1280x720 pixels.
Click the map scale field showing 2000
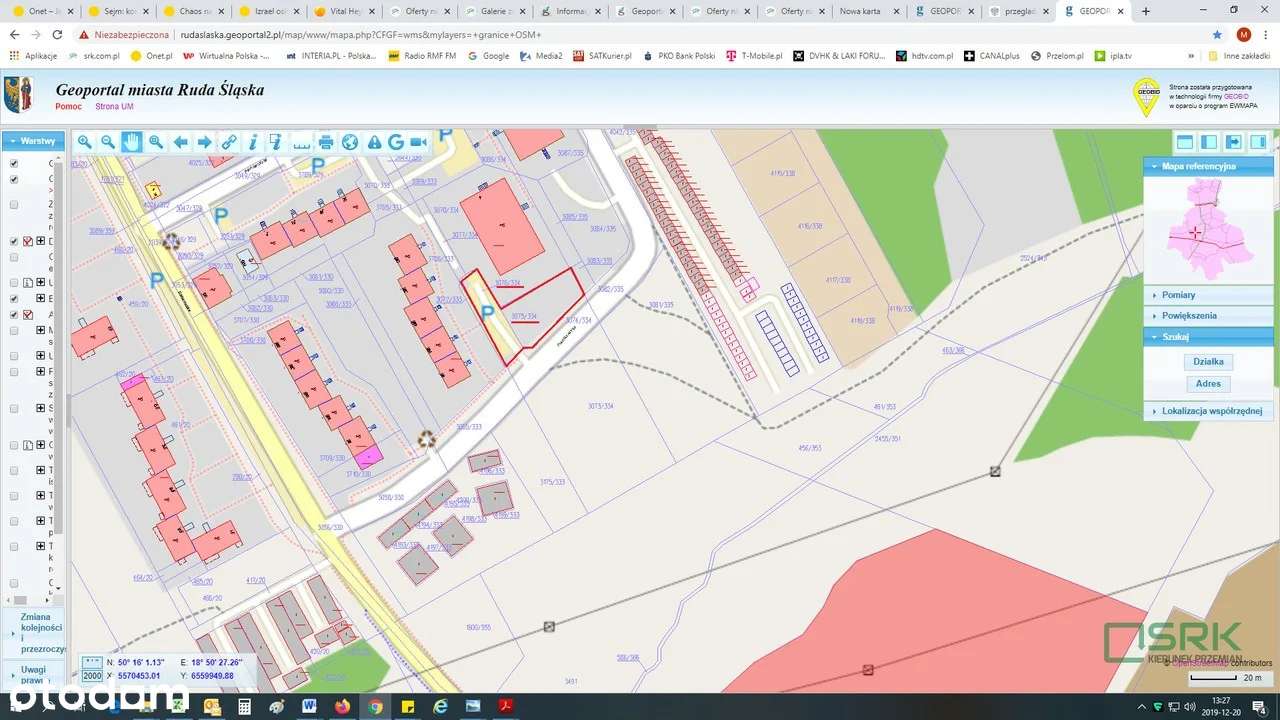point(92,676)
